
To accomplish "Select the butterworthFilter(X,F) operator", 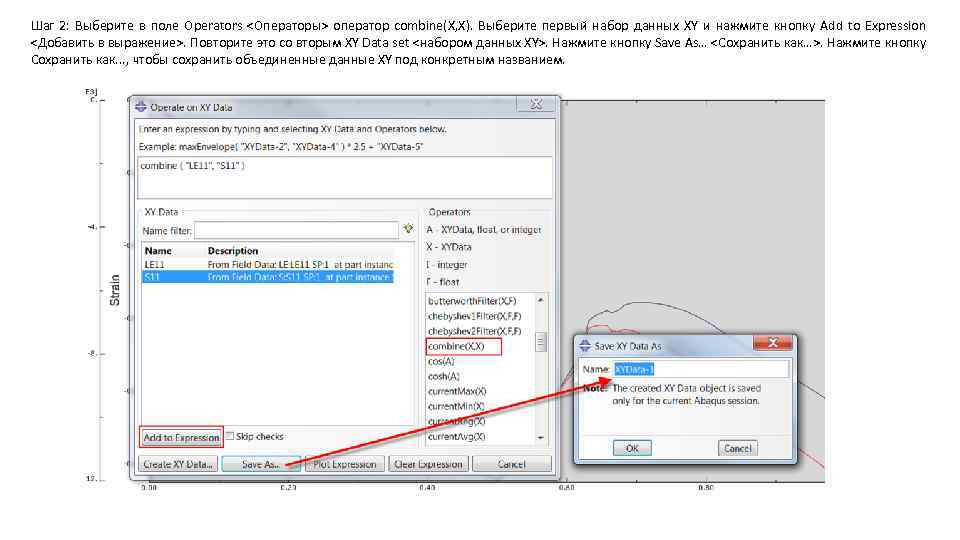I will (x=472, y=301).
